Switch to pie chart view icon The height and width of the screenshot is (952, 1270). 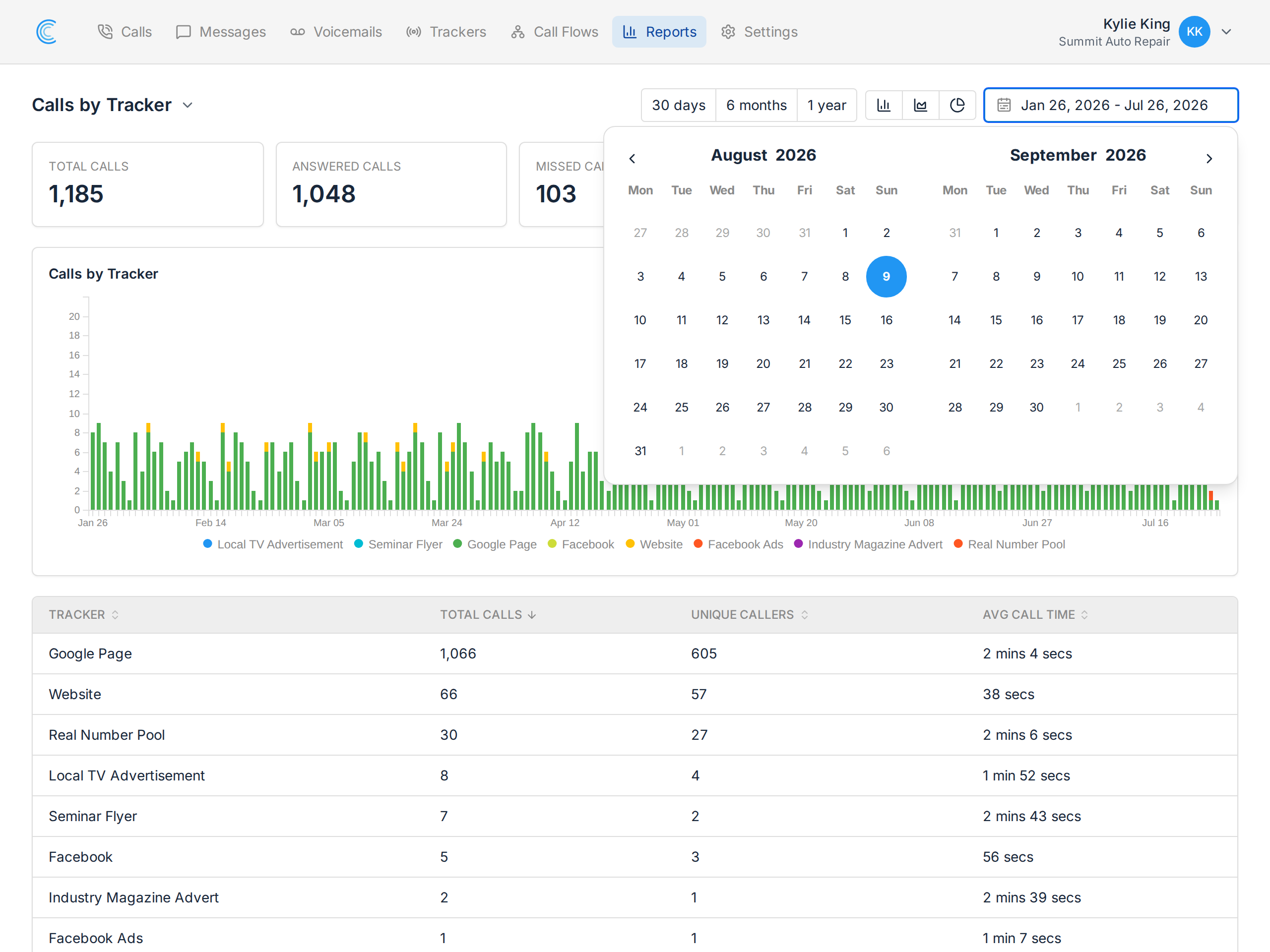pos(957,105)
